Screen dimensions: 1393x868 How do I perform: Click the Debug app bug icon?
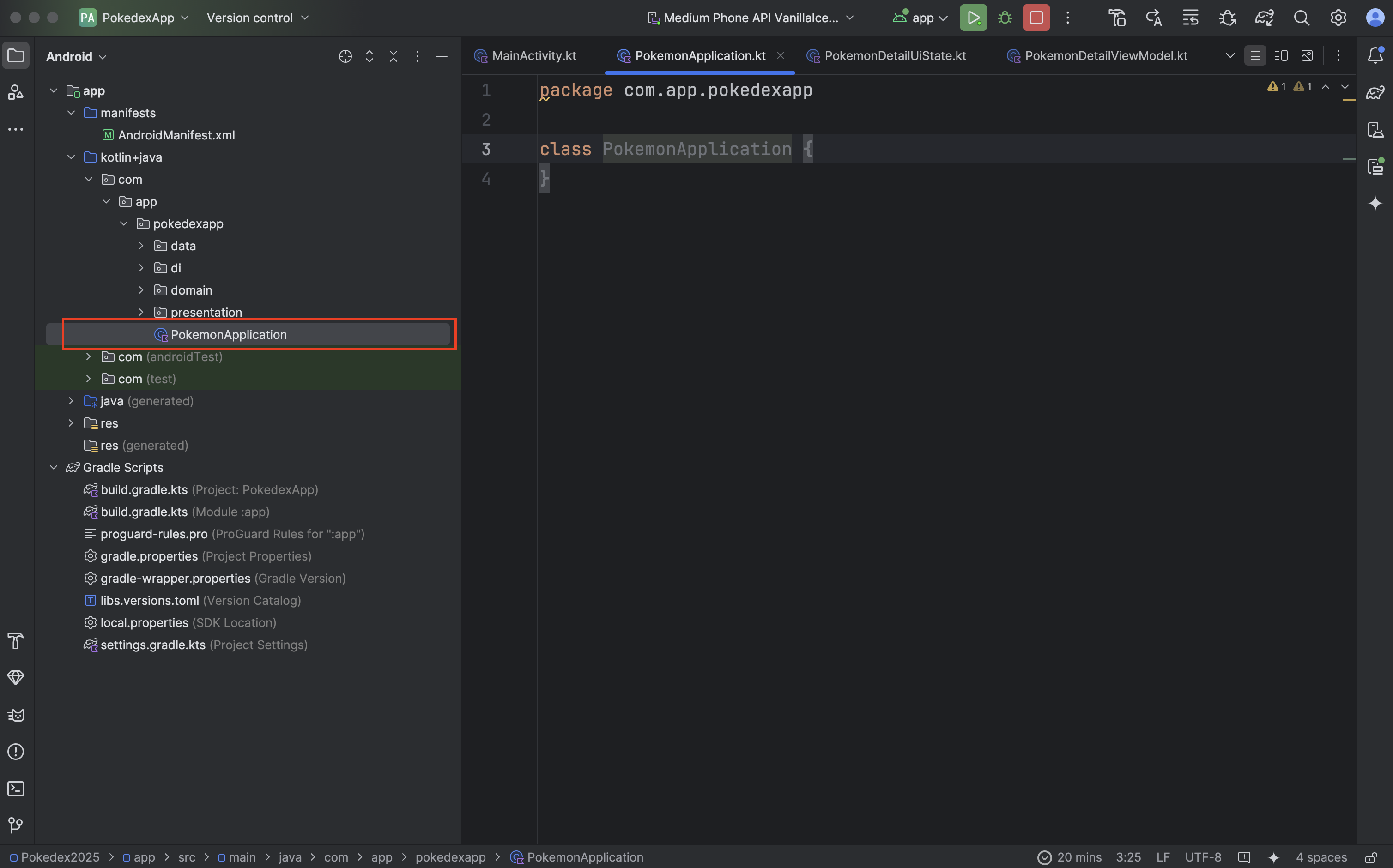tap(1005, 18)
